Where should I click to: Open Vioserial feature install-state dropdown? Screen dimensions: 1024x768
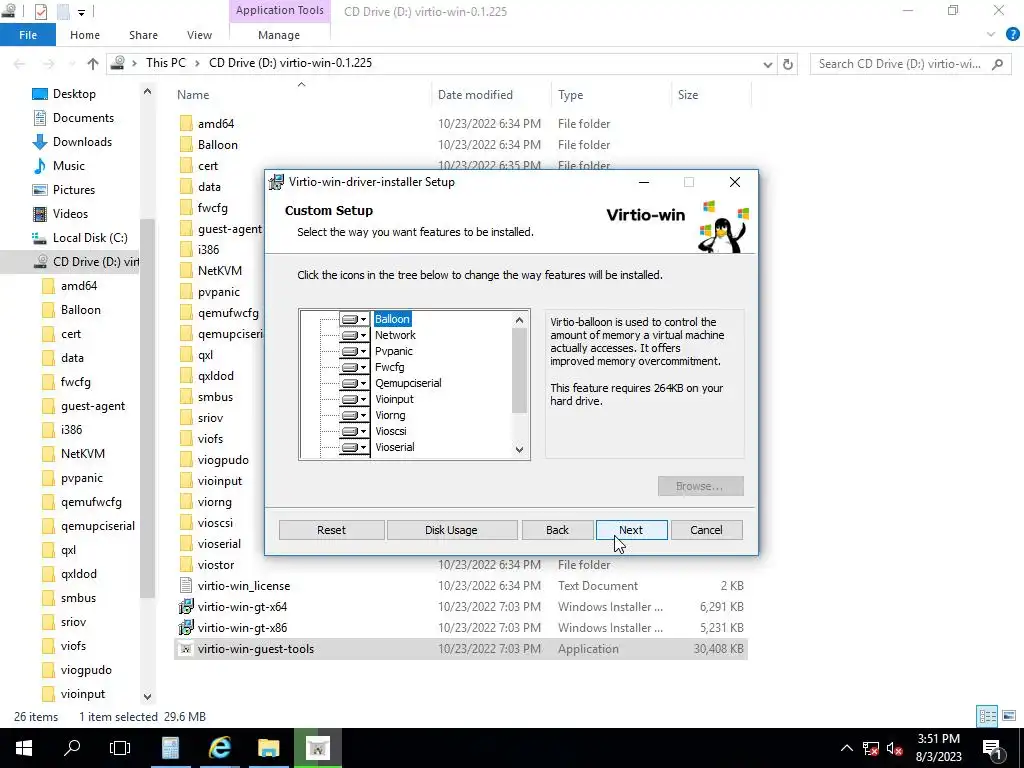(x=354, y=447)
